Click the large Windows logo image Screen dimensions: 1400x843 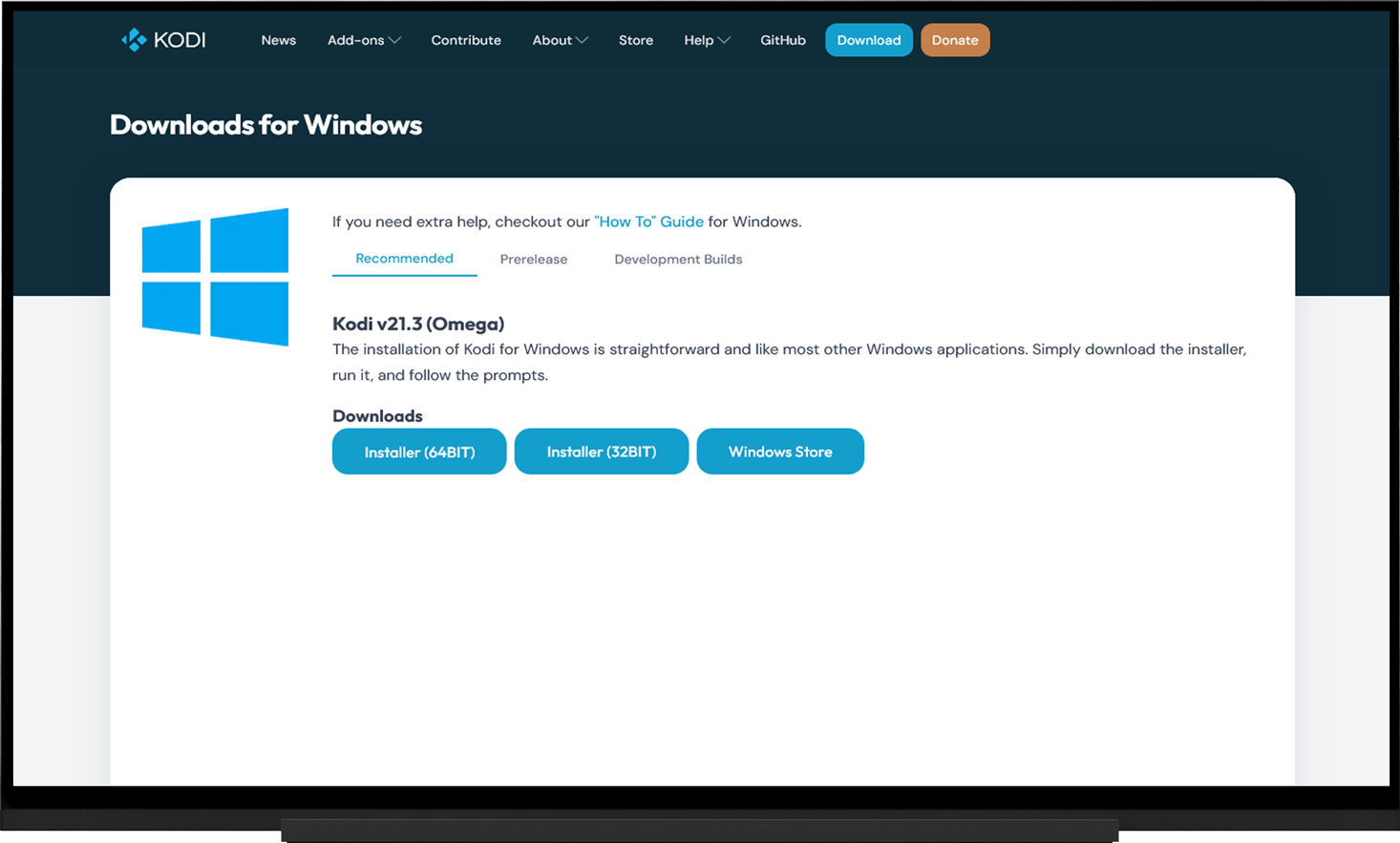click(x=215, y=277)
